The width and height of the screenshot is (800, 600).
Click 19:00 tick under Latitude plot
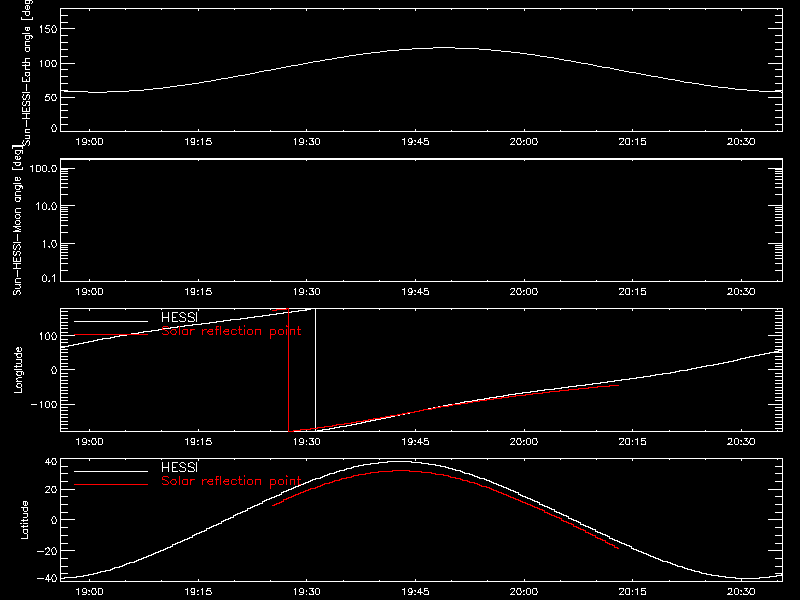(89, 592)
